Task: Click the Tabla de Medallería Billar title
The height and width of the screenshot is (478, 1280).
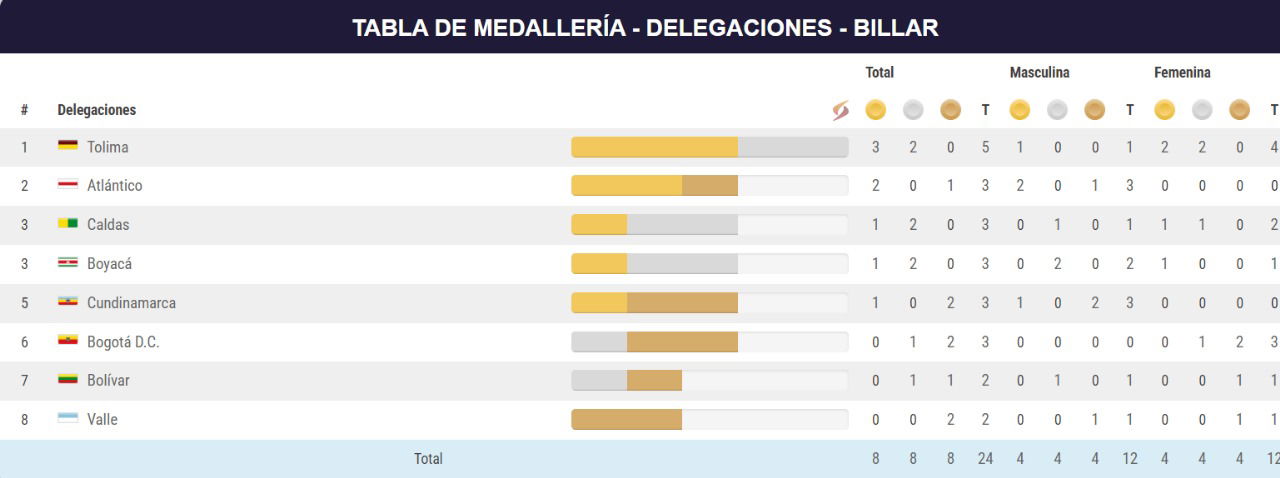Action: (x=645, y=27)
